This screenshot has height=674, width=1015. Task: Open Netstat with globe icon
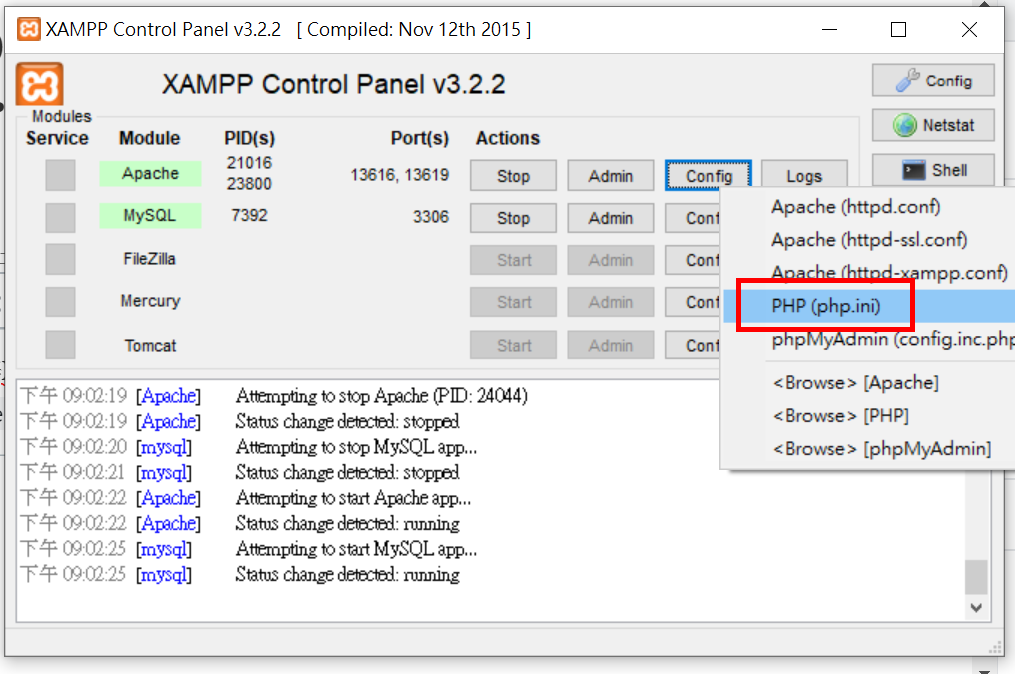[x=933, y=125]
